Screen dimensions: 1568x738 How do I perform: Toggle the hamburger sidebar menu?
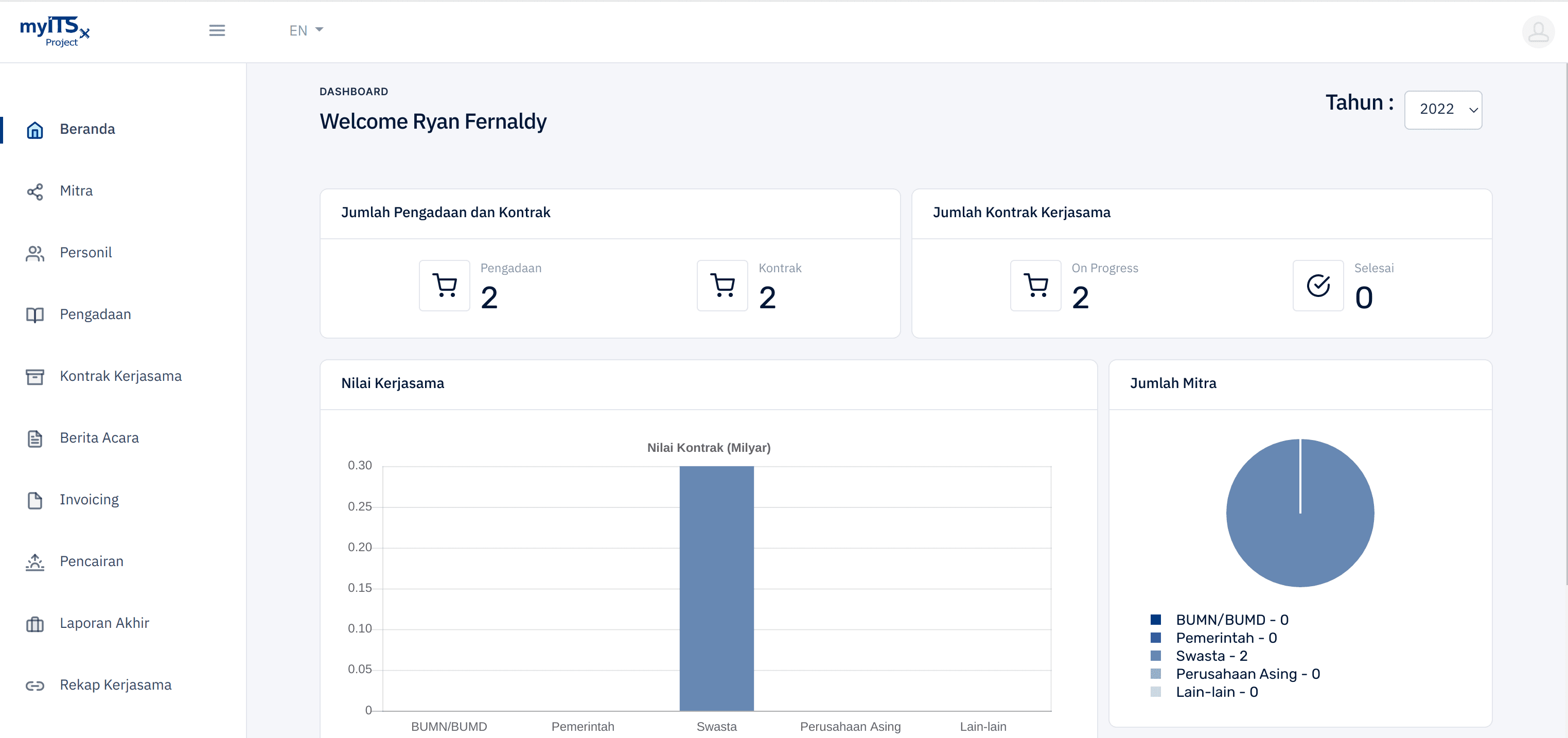(x=217, y=30)
